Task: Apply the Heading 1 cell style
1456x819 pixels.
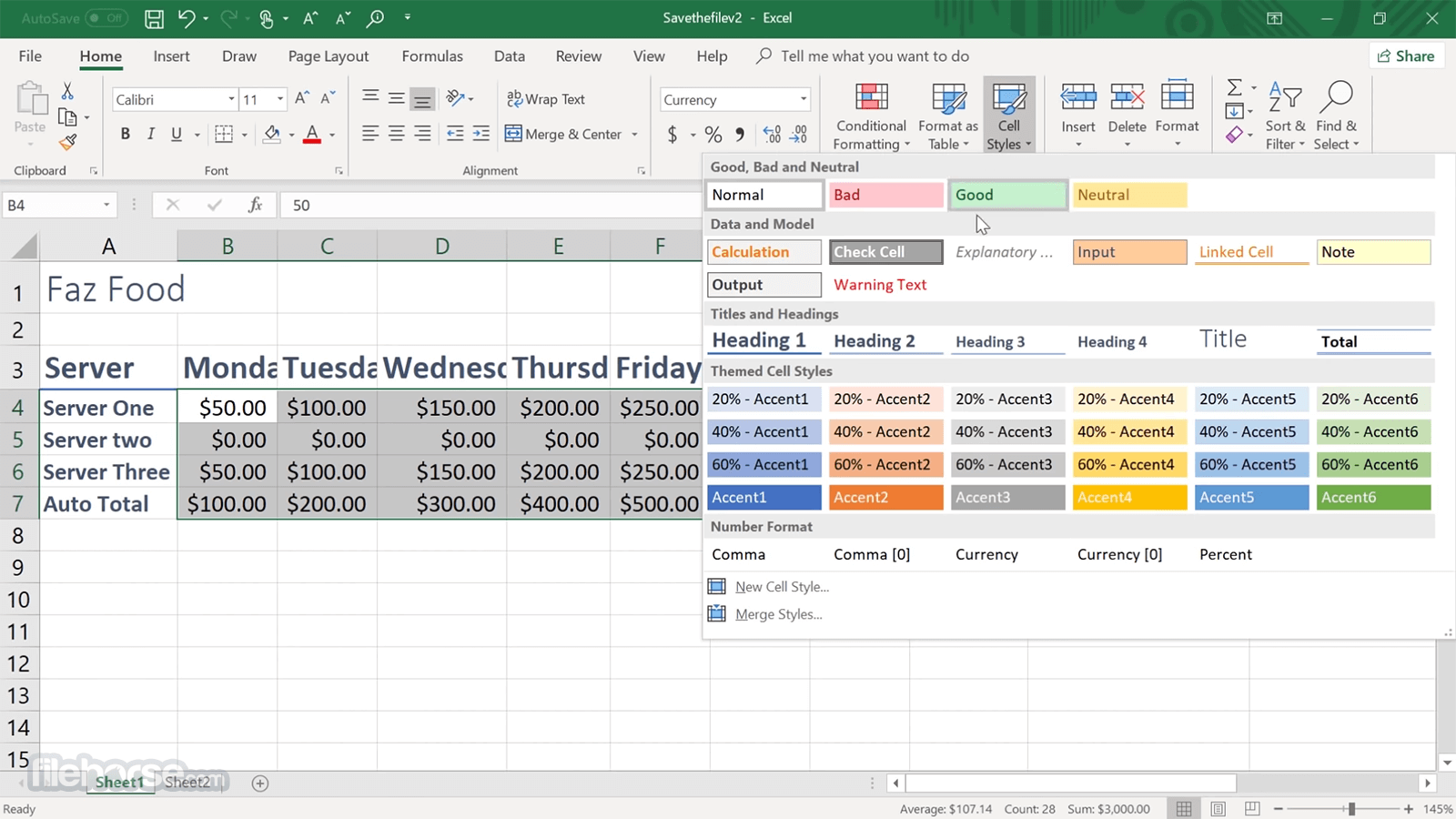Action: point(764,340)
